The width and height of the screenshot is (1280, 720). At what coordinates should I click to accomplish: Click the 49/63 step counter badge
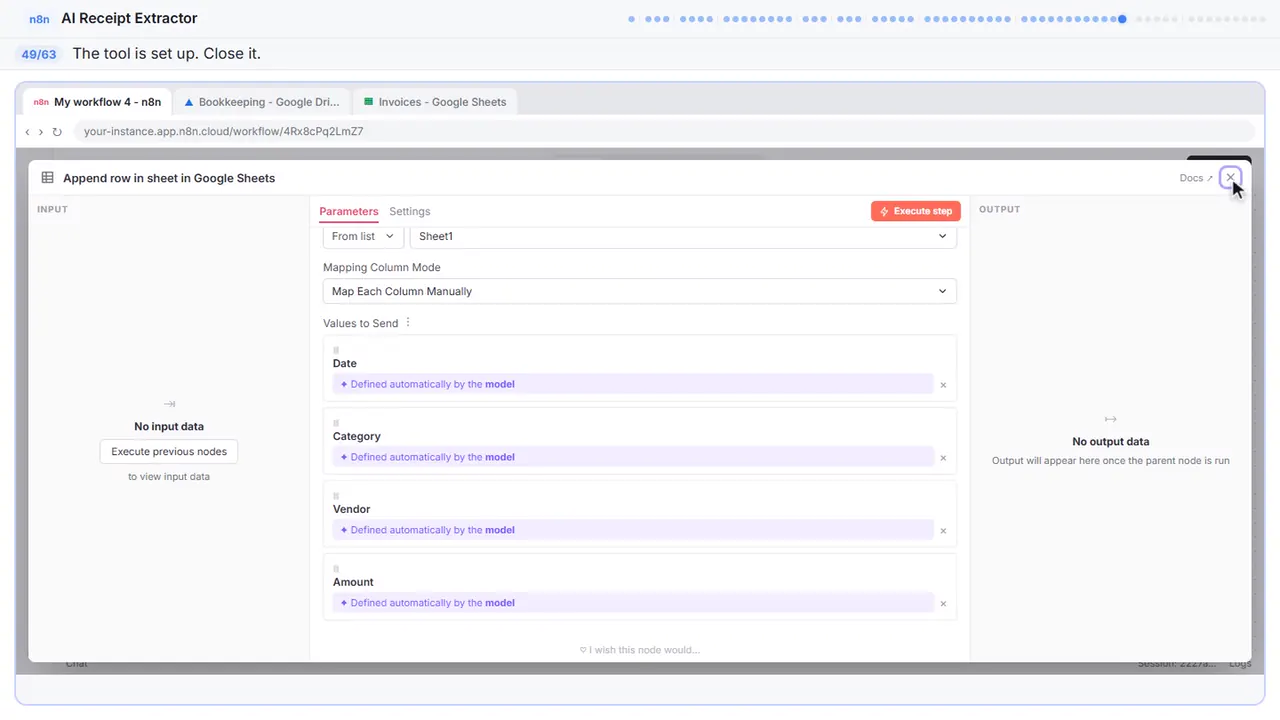tap(39, 54)
